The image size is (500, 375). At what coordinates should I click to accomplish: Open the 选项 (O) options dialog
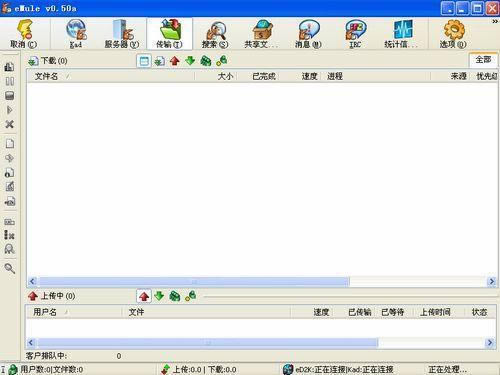click(x=453, y=34)
